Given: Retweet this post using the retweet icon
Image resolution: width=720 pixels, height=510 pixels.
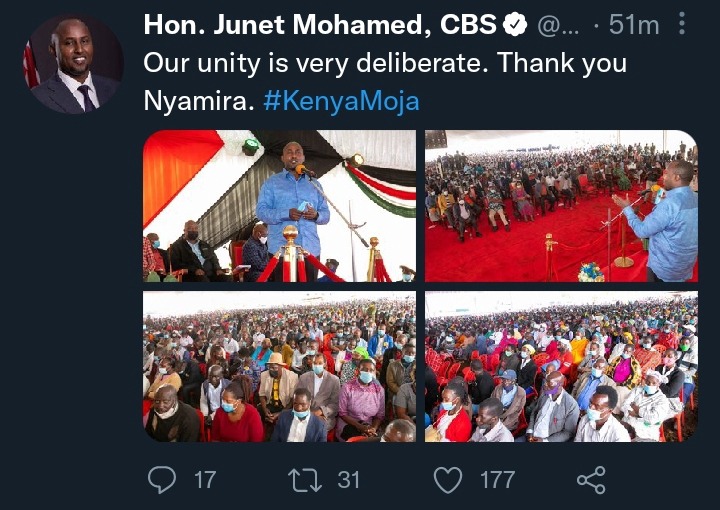Looking at the screenshot, I should 305,480.
